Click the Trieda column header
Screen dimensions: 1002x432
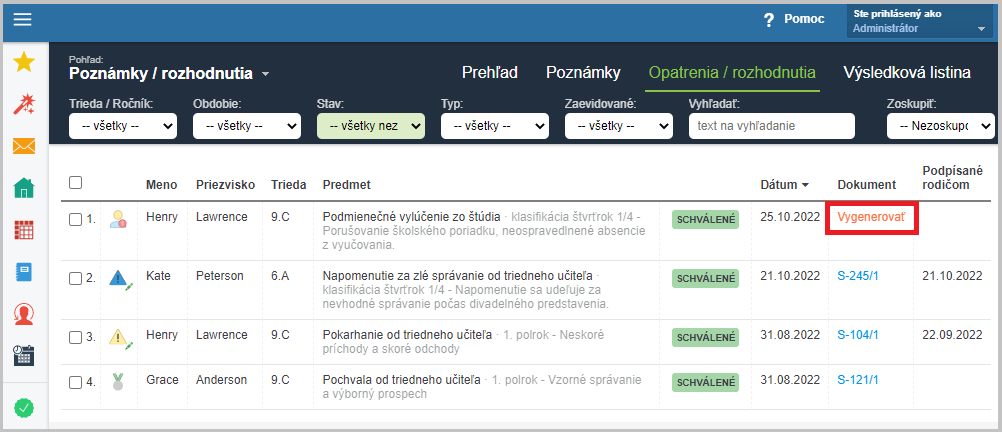click(x=288, y=185)
